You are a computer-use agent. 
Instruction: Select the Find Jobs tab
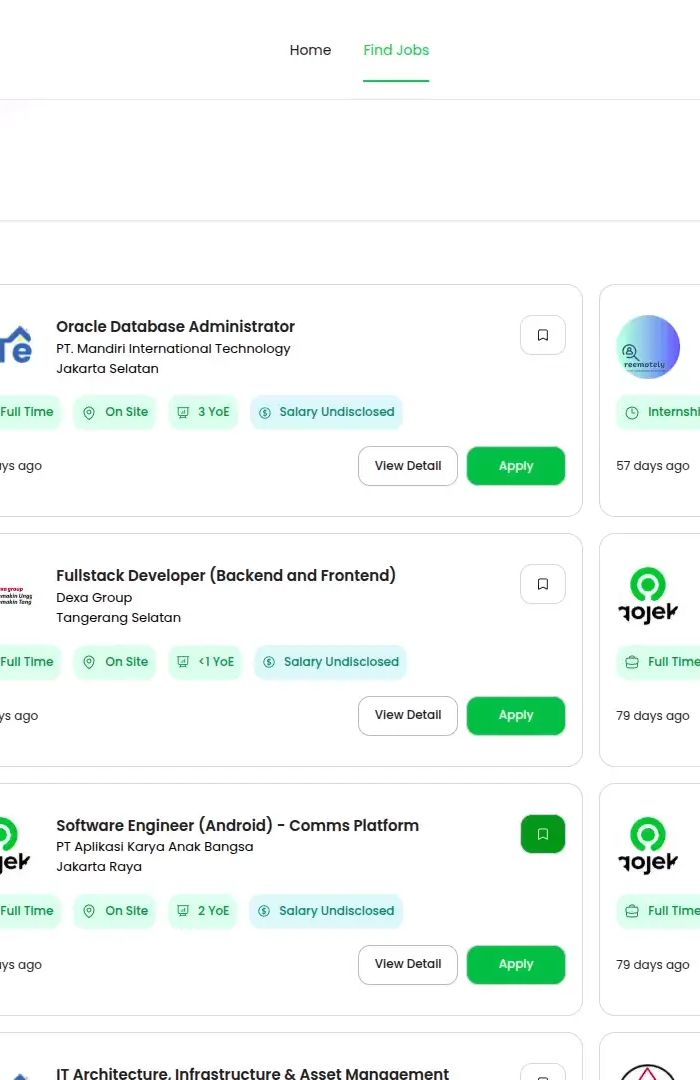click(x=396, y=50)
